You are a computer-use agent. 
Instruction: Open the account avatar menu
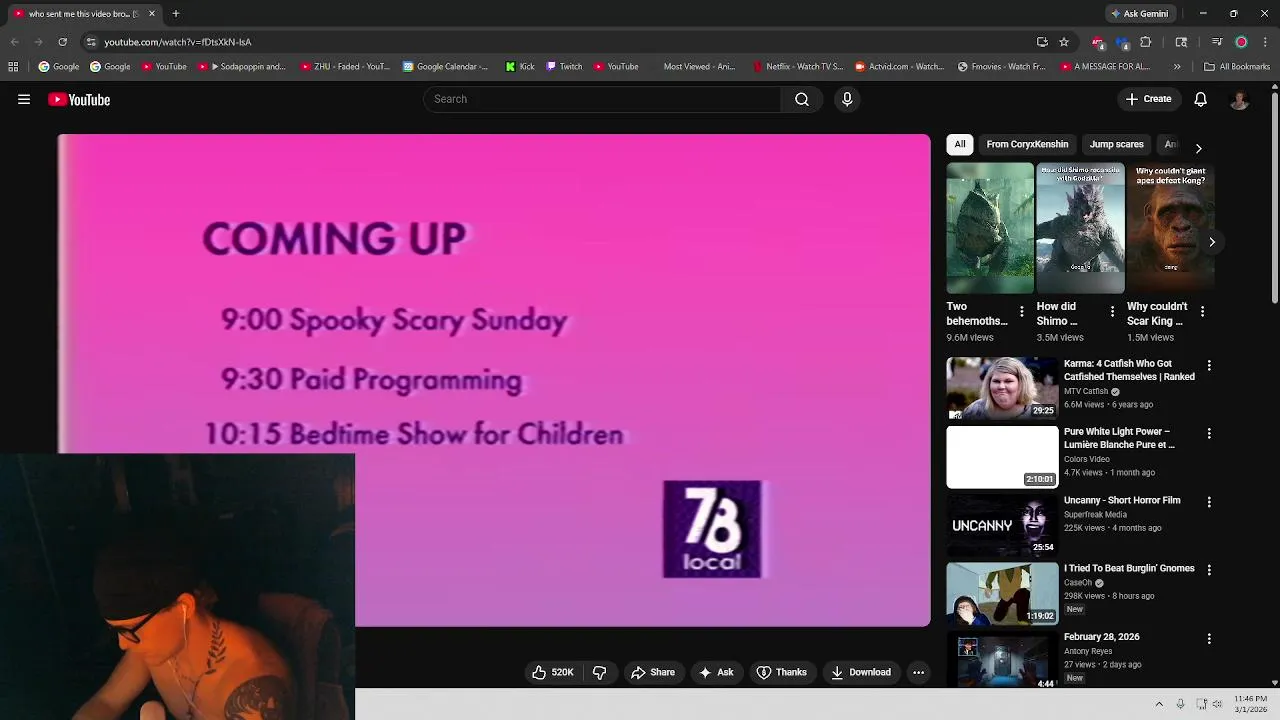tap(1239, 99)
